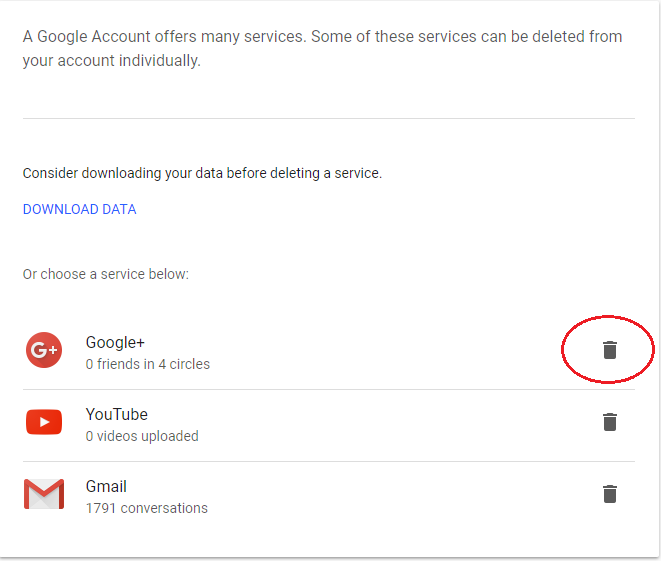Click 'A Google Account offers many services' text
Viewport: 661px width, 561px height.
click(x=163, y=37)
